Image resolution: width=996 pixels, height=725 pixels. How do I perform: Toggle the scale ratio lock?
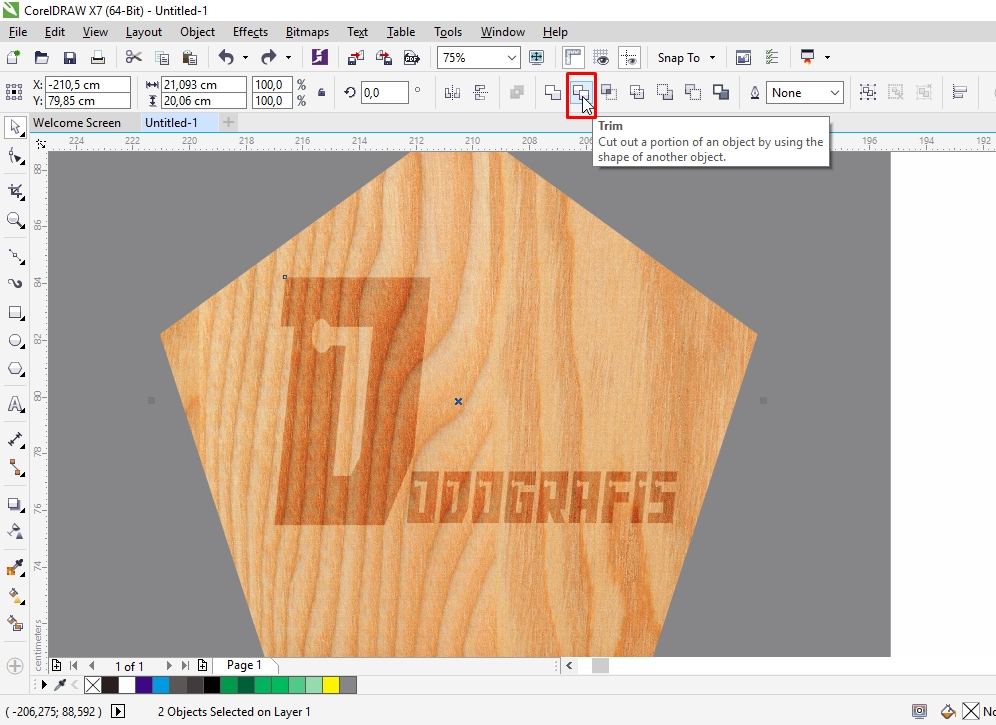coord(322,92)
